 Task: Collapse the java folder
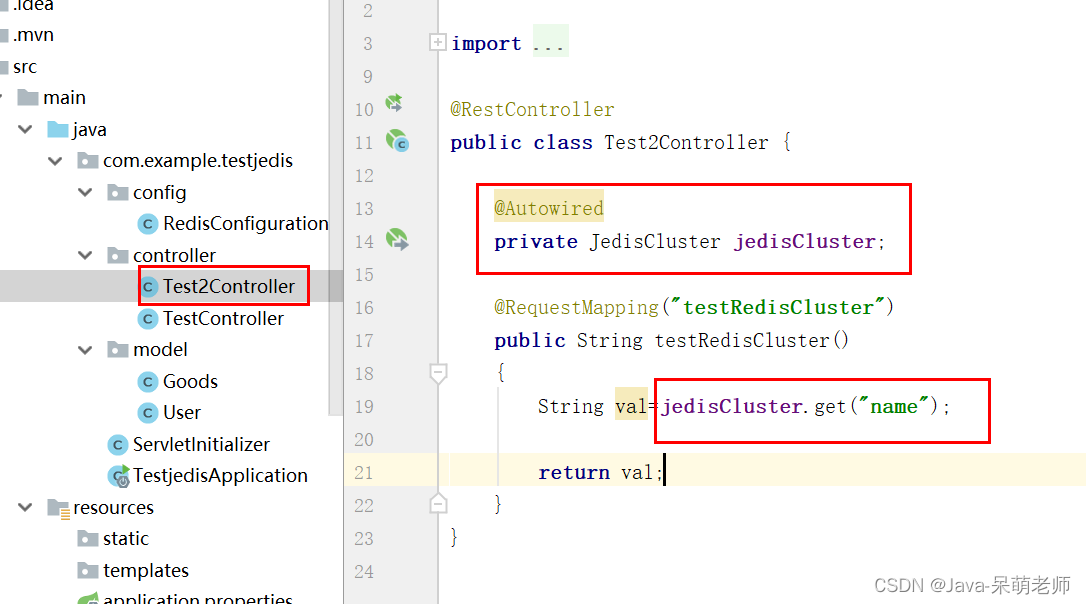coord(25,130)
